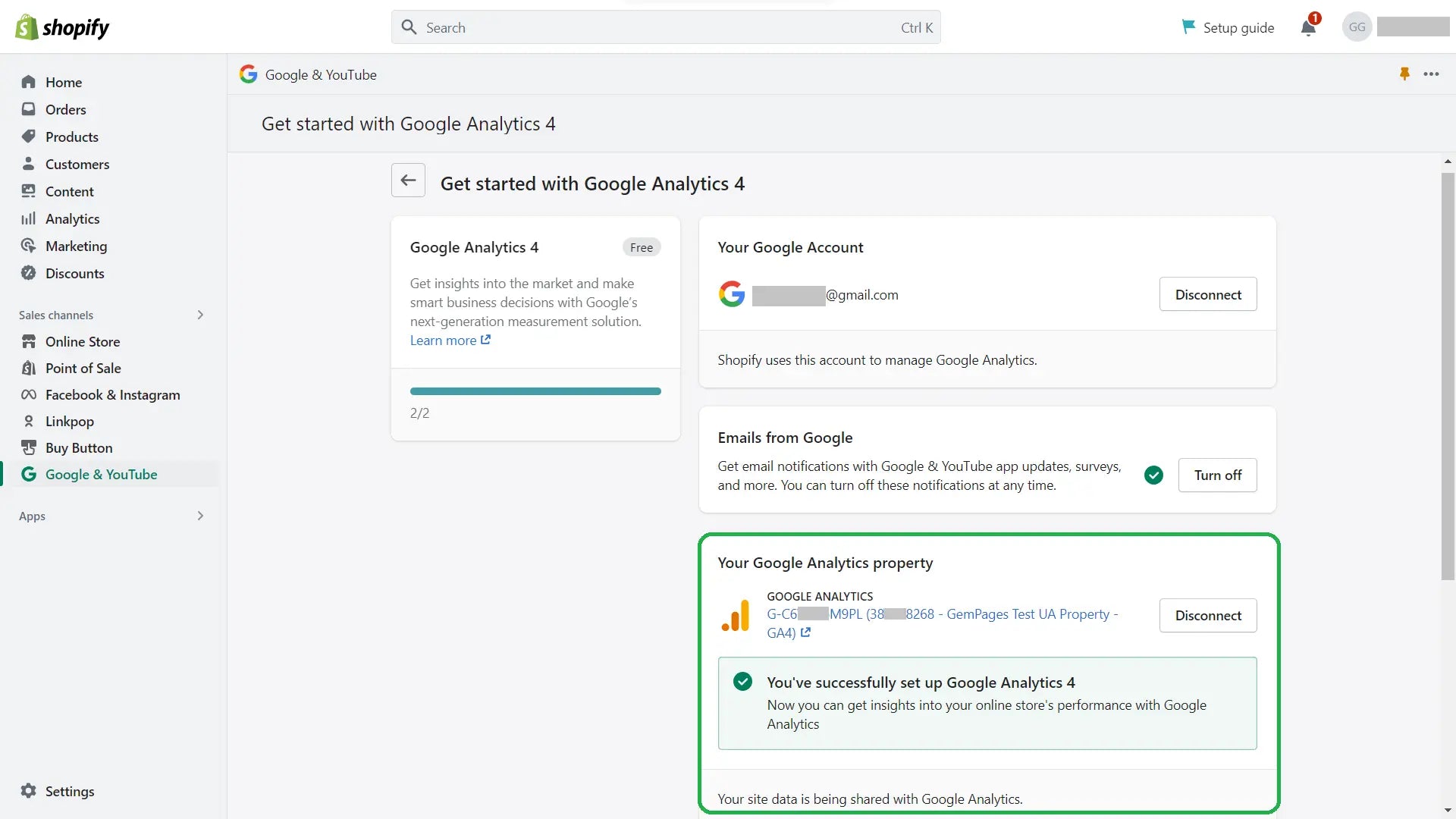Open the Marketing section
1456x819 pixels.
76,246
